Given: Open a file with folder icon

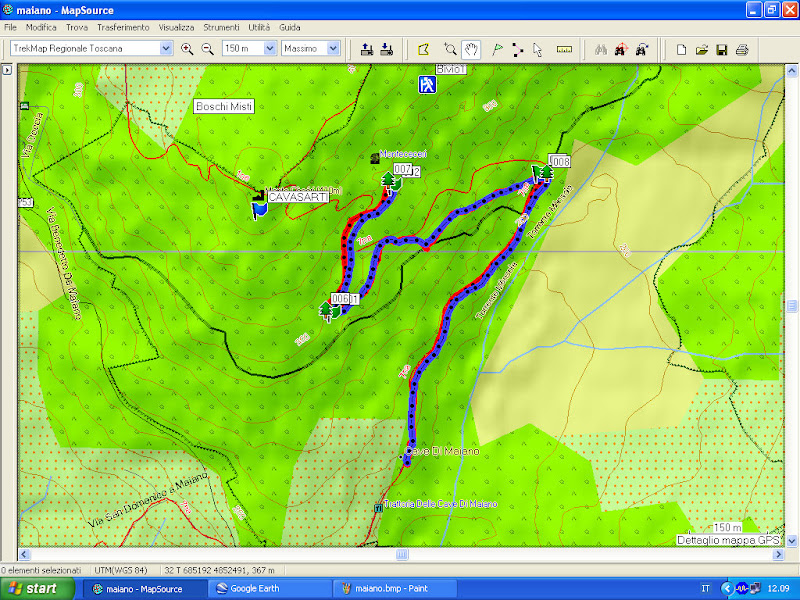Looking at the screenshot, I should [702, 49].
